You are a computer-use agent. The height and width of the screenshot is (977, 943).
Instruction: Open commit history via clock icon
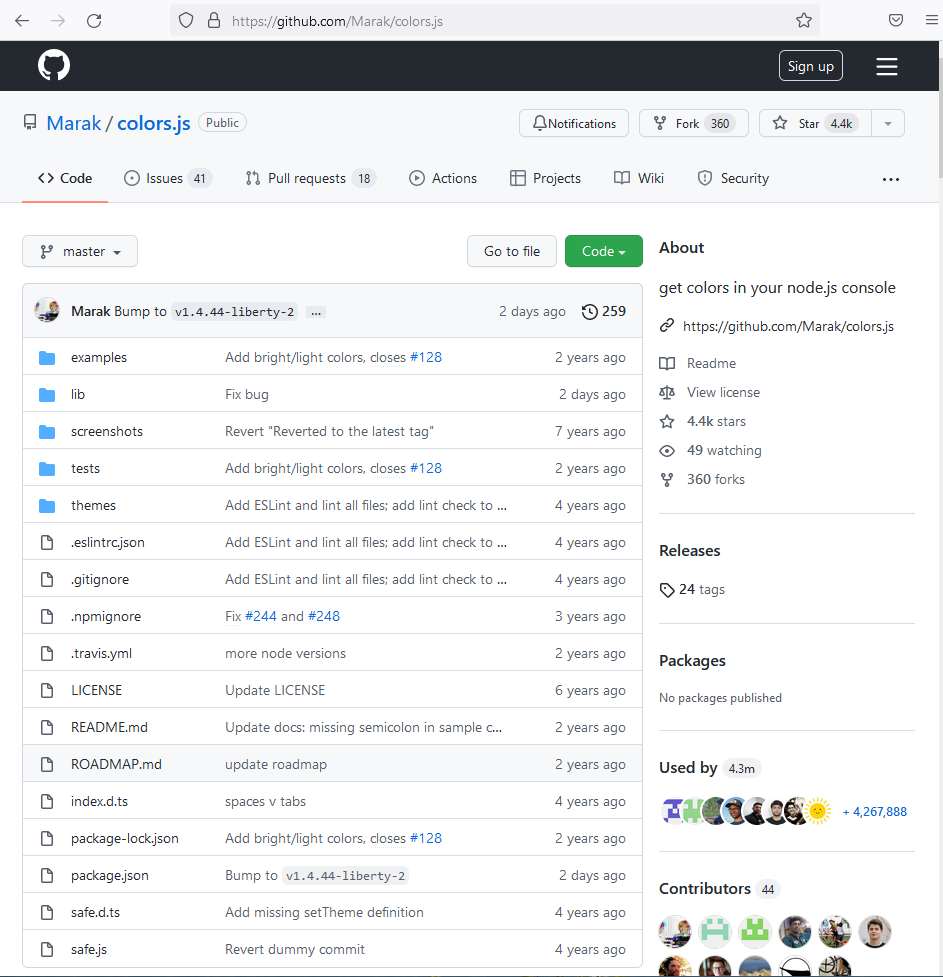pos(589,311)
